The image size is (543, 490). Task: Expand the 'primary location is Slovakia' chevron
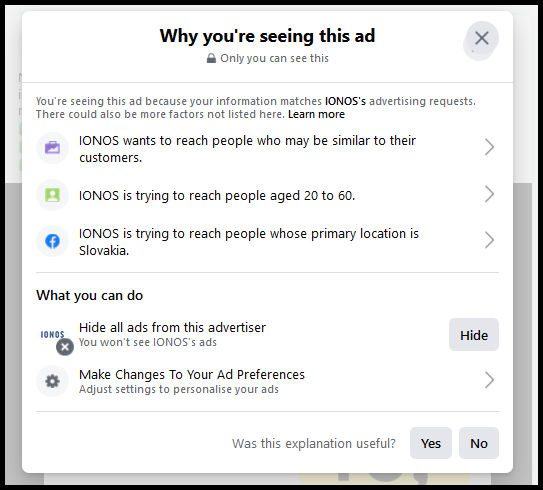tap(489, 240)
